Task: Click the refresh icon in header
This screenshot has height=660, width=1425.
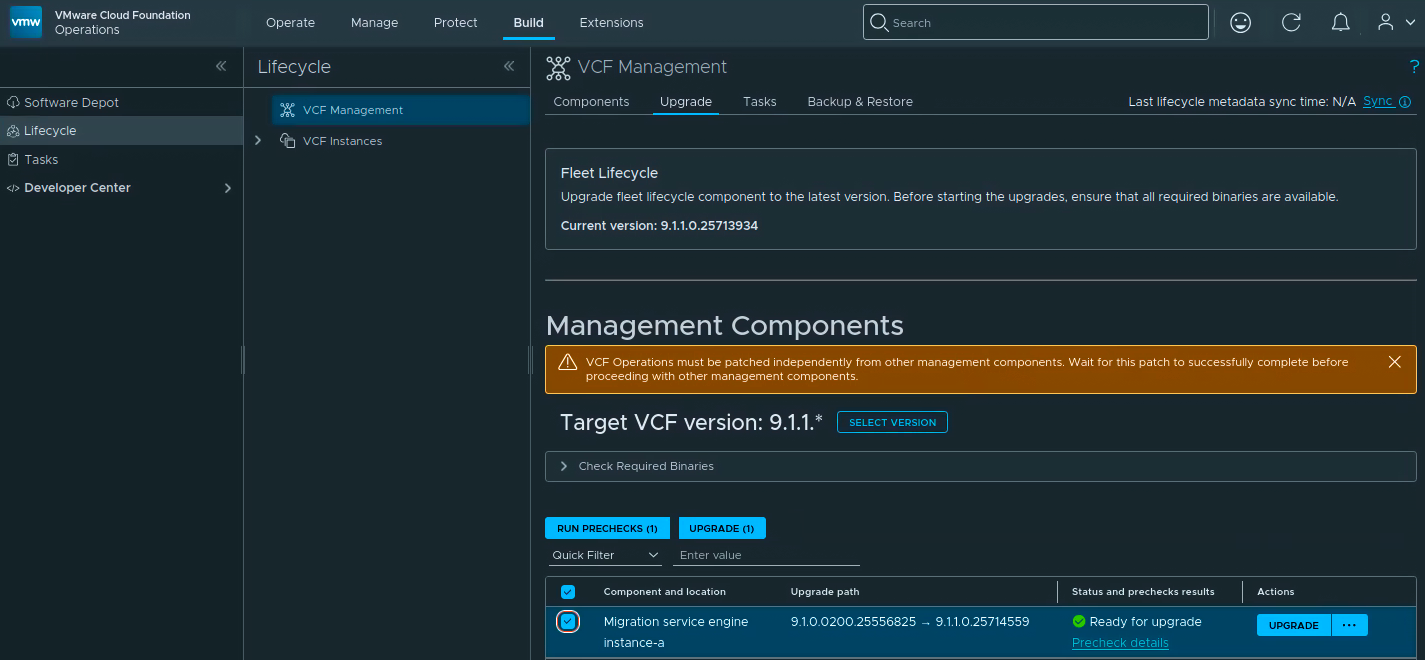Action: pyautogui.click(x=1291, y=22)
